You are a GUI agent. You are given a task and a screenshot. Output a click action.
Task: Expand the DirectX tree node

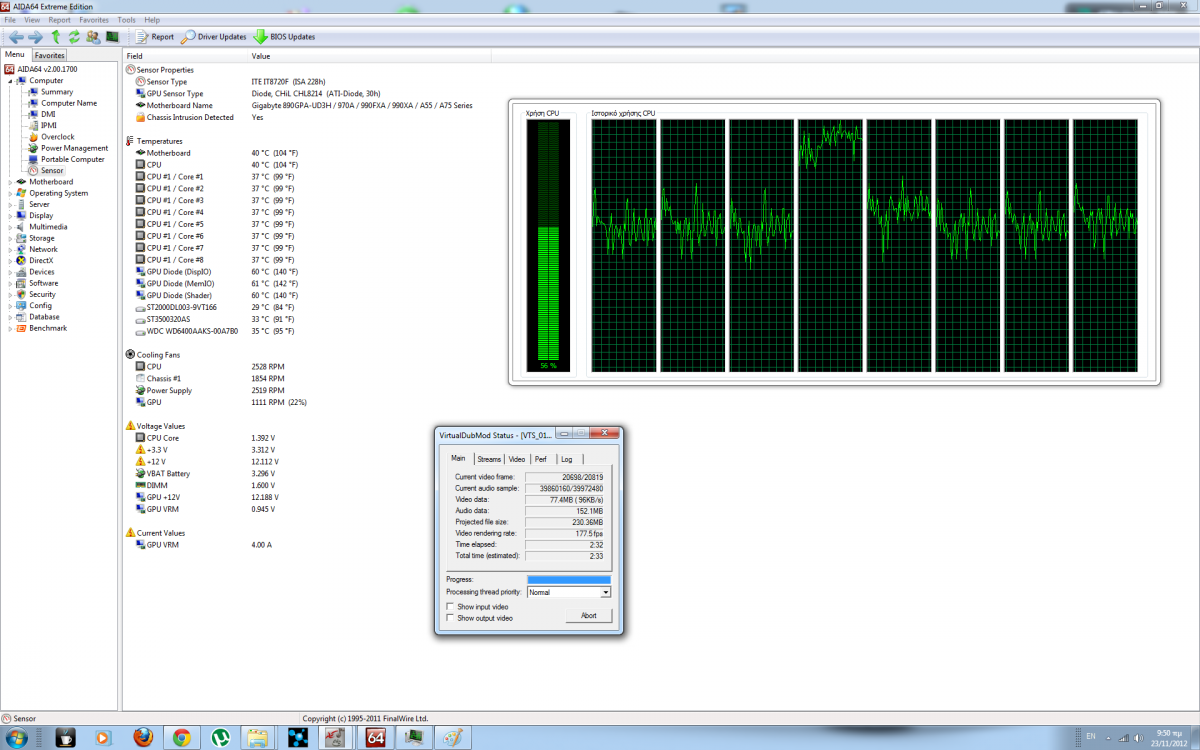[10, 260]
